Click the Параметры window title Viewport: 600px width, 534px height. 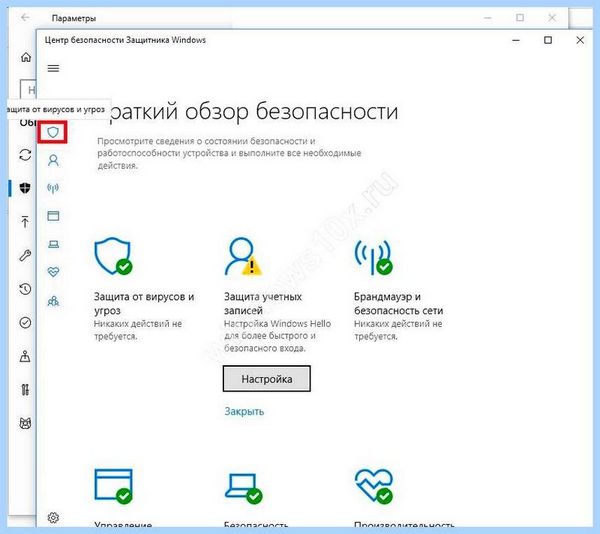pos(73,18)
